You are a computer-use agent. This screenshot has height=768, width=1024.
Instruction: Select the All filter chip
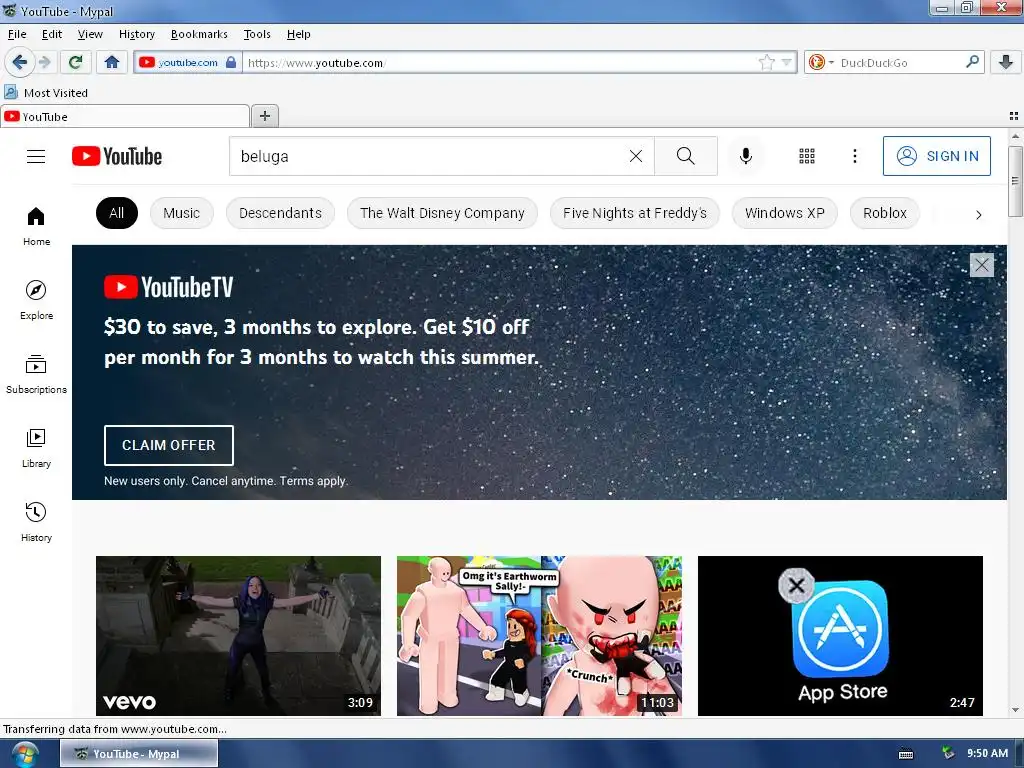117,213
